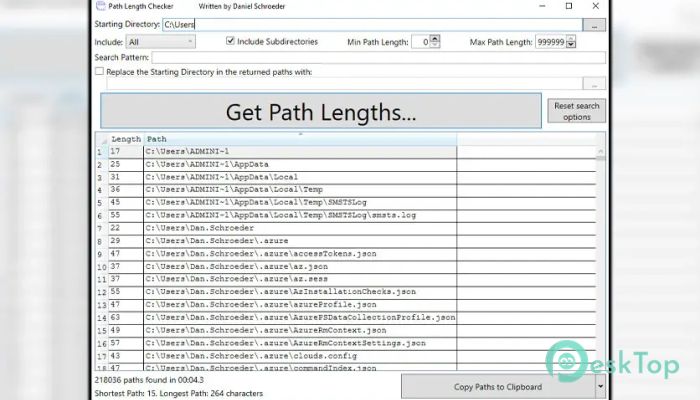Minimize the Path Length Checker window

542,6
